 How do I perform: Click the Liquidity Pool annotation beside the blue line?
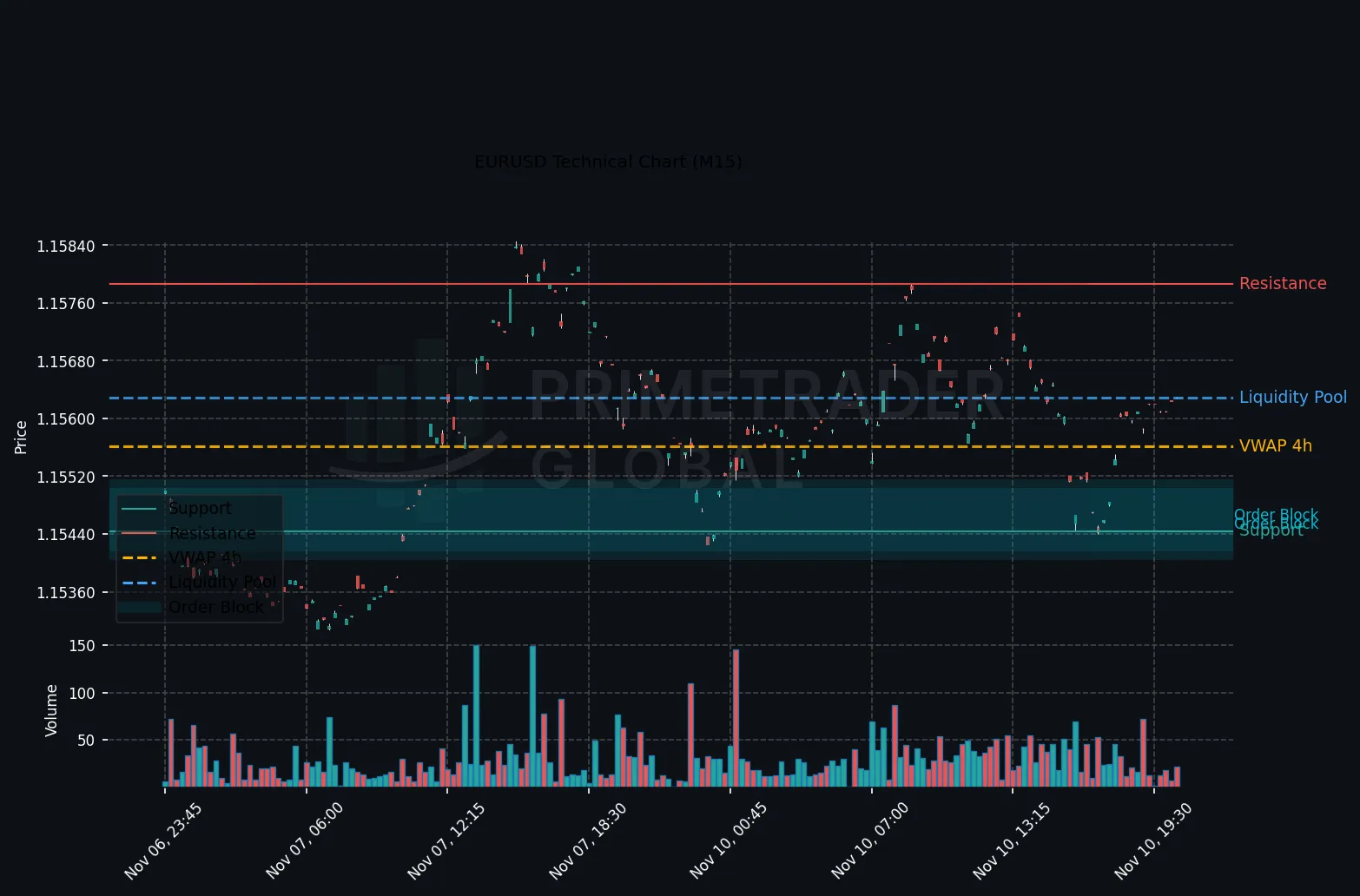pyautogui.click(x=1293, y=398)
